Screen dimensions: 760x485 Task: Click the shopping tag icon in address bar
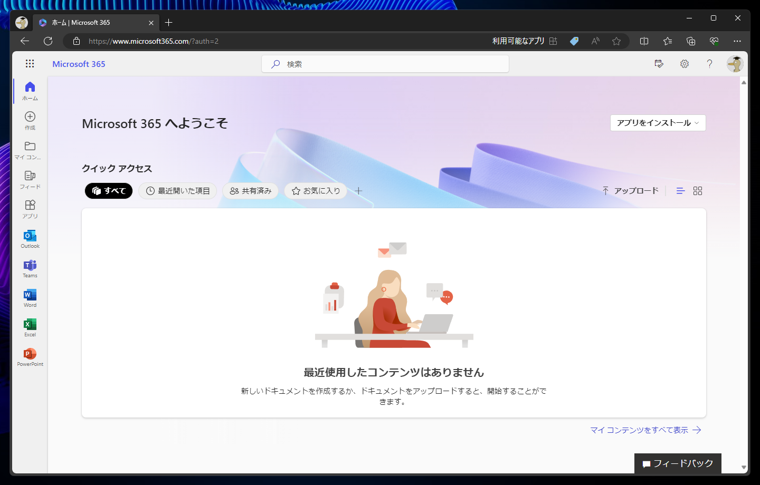pyautogui.click(x=574, y=41)
